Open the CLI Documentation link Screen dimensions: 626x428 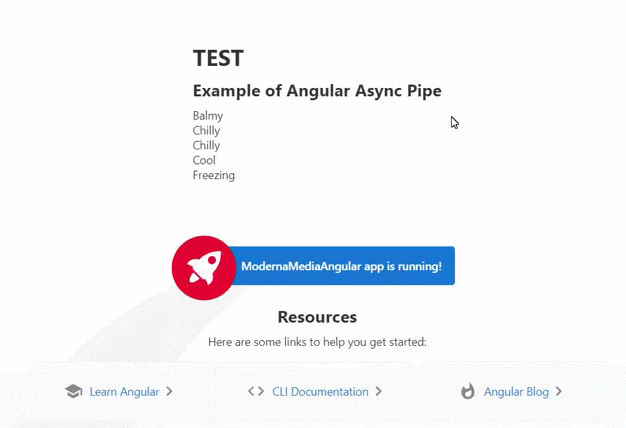click(320, 392)
